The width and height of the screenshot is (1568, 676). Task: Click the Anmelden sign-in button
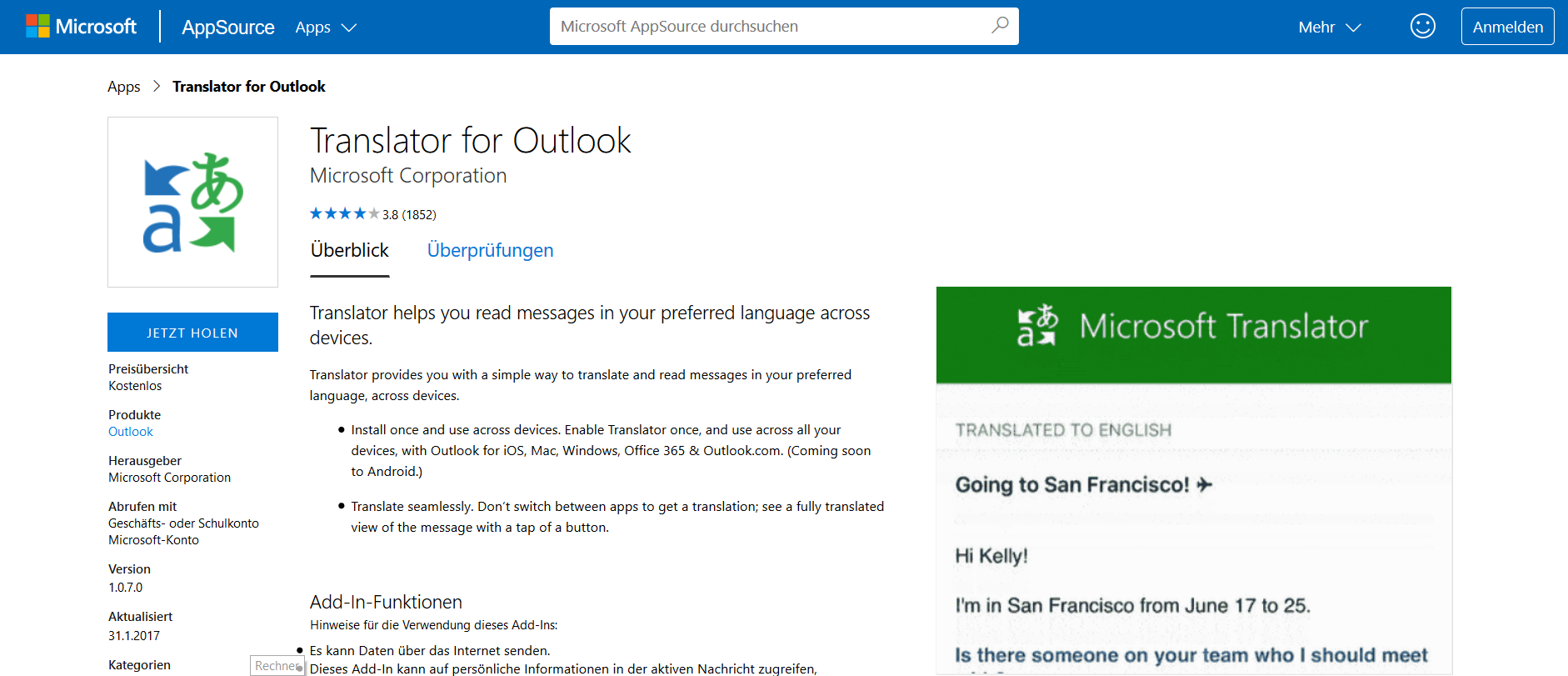click(x=1507, y=27)
